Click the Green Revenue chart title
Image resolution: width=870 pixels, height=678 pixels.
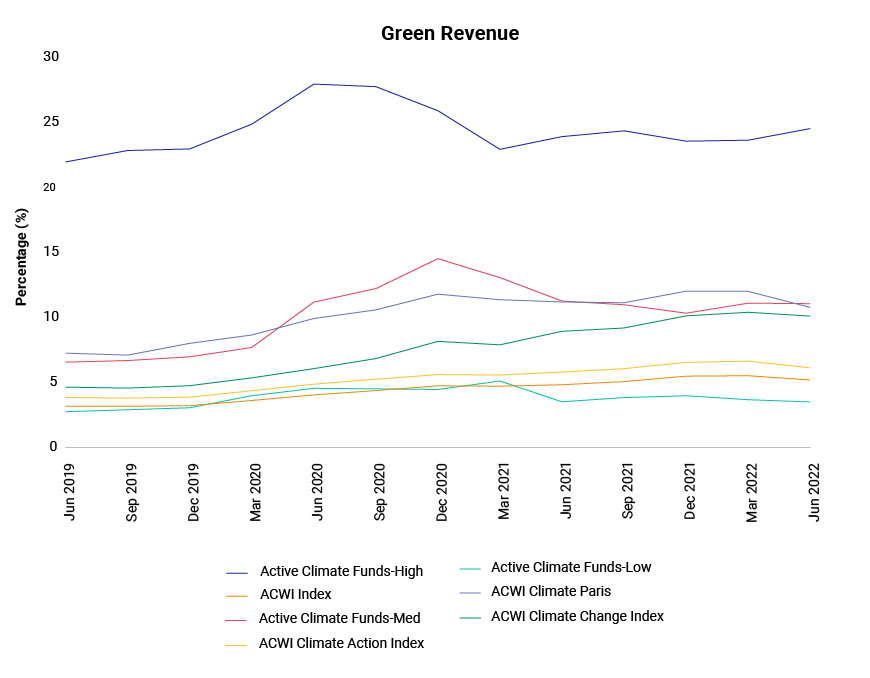[x=450, y=33]
